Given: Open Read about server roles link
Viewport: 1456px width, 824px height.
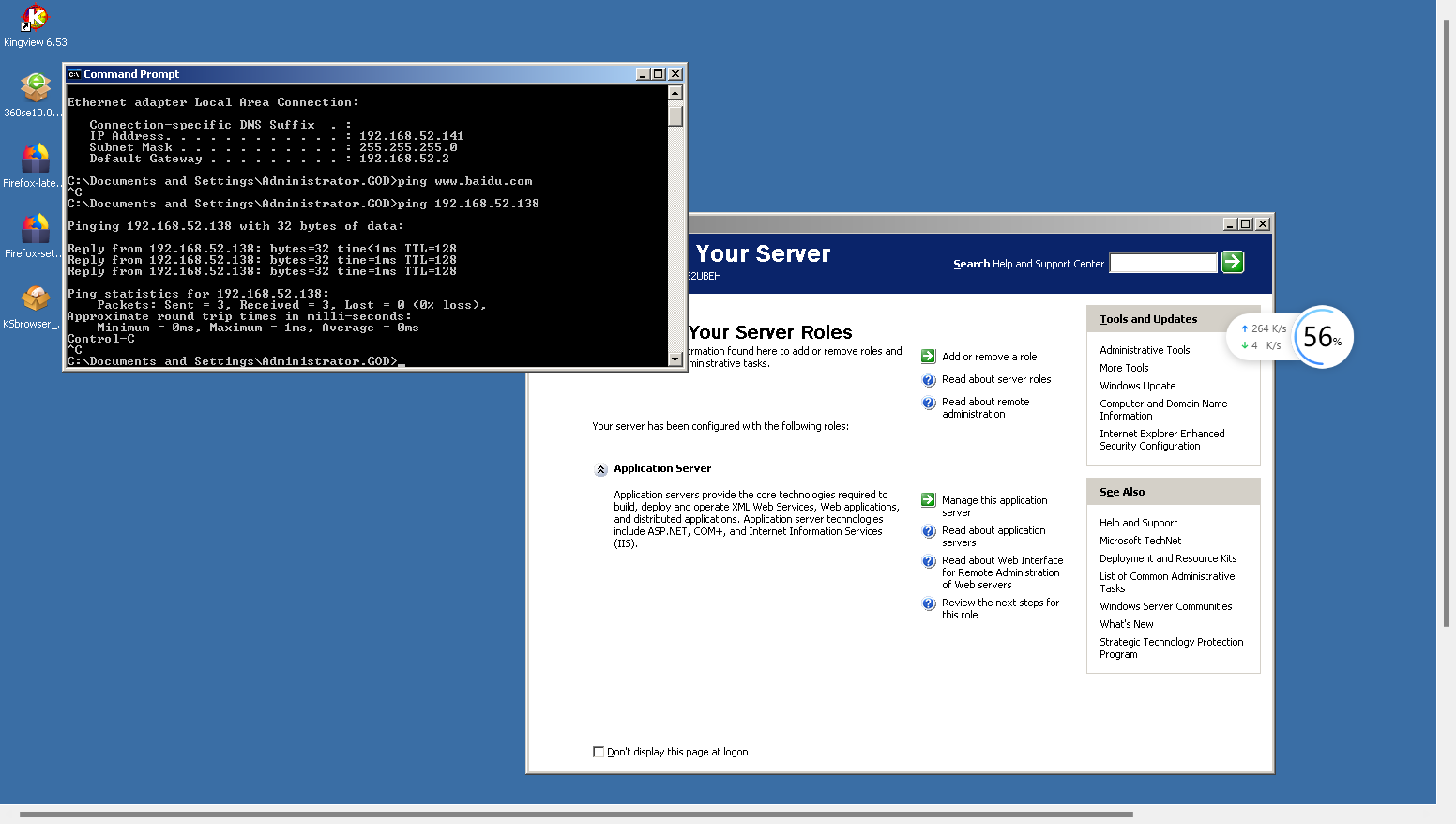Looking at the screenshot, I should [x=996, y=379].
